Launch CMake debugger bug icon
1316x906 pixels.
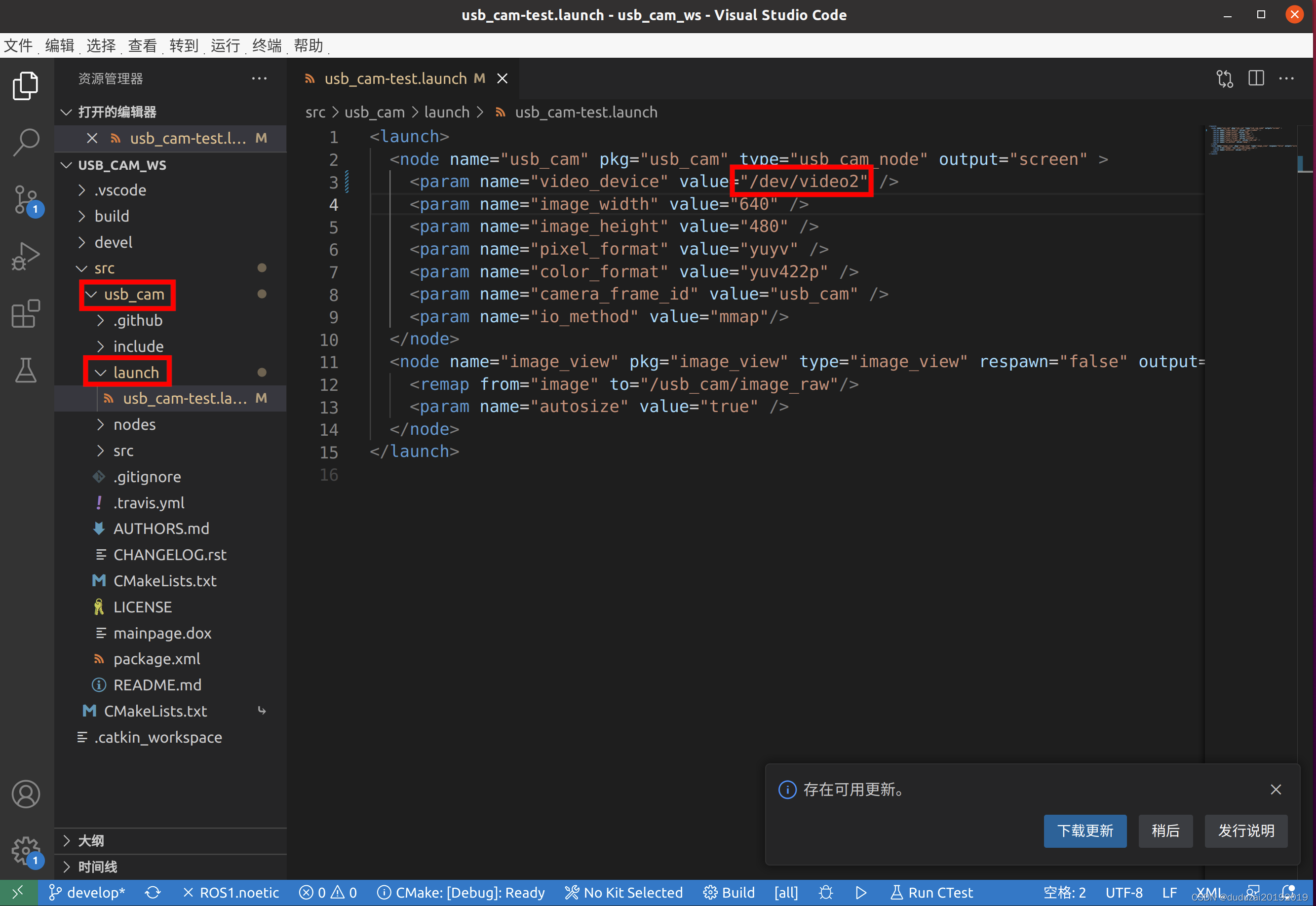tap(826, 892)
